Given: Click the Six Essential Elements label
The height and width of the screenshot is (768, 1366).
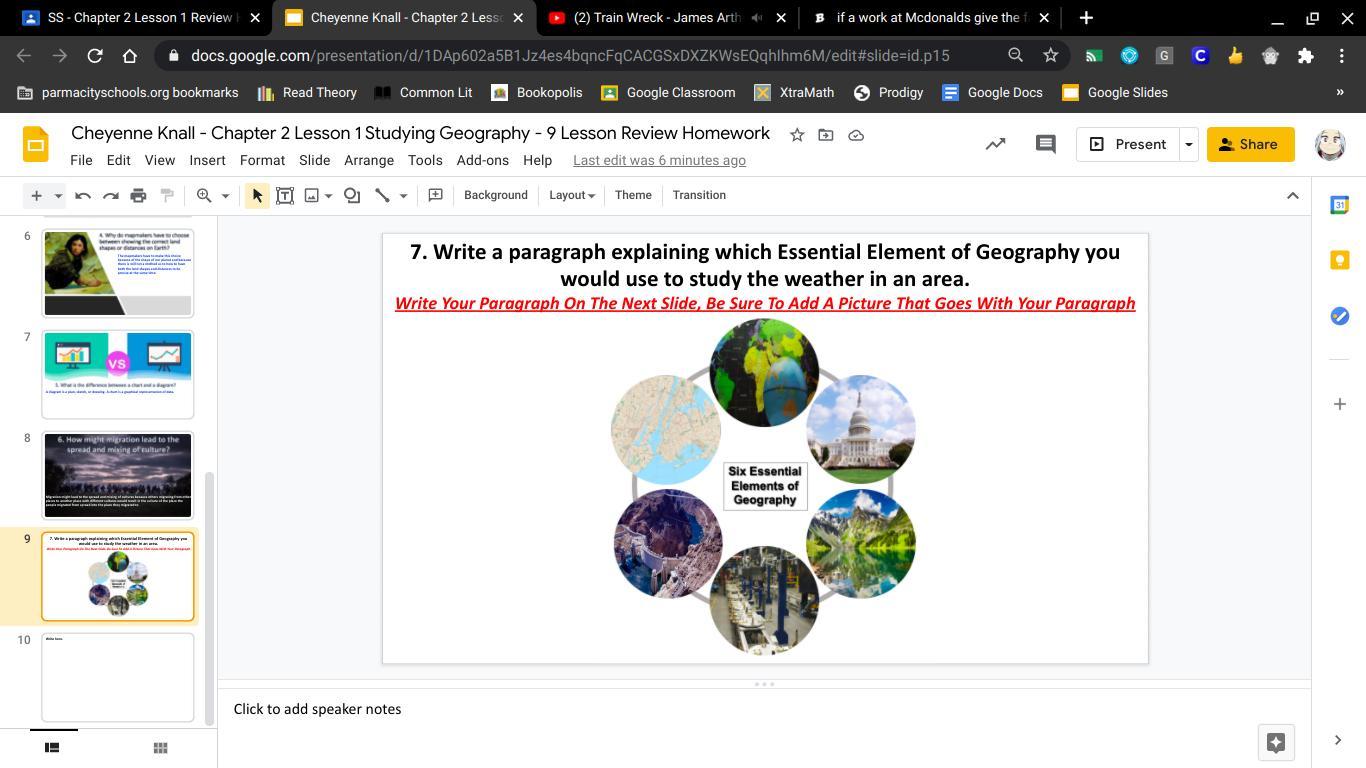Looking at the screenshot, I should [765, 486].
